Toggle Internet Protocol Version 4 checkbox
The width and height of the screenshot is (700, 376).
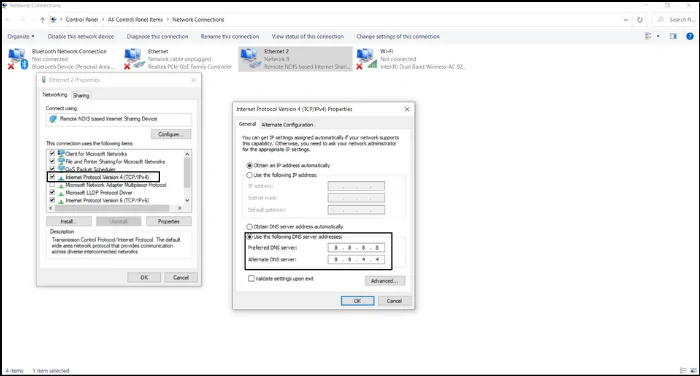pyautogui.click(x=52, y=177)
